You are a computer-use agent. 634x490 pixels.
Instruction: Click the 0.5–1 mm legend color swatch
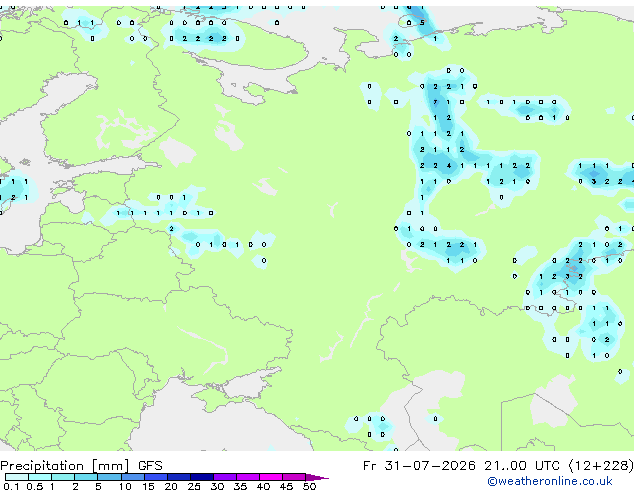[x=40, y=477]
